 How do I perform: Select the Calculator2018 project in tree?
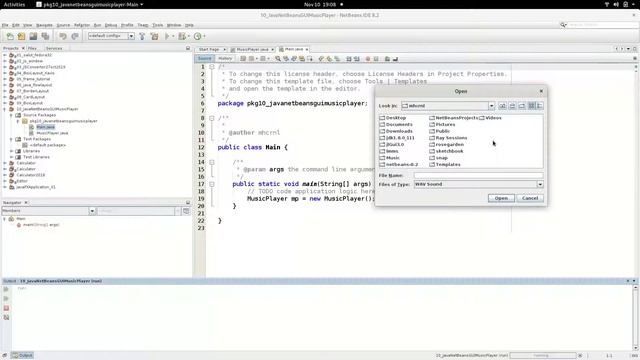31,175
